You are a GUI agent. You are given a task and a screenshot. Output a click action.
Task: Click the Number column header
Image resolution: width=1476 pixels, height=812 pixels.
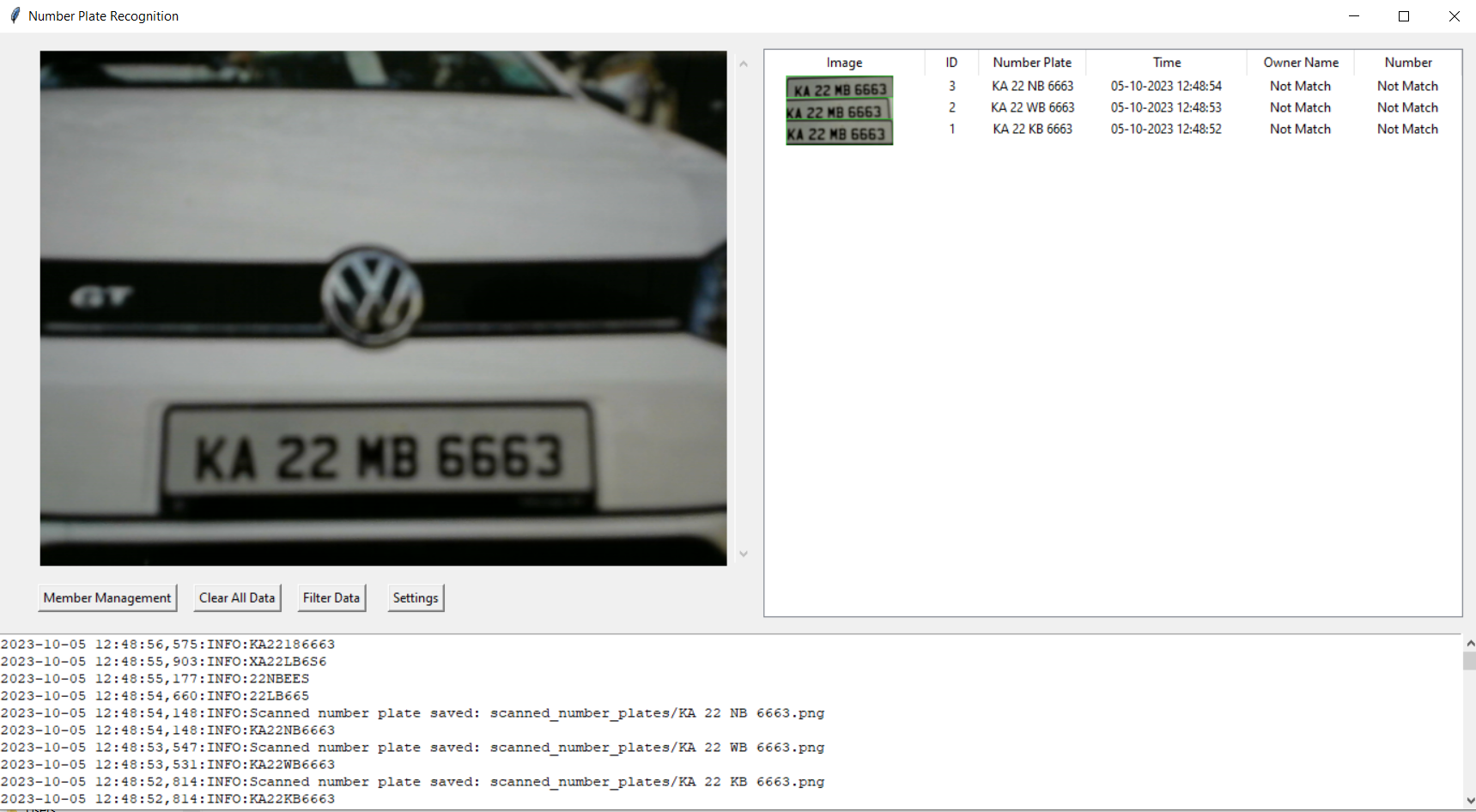pos(1408,63)
